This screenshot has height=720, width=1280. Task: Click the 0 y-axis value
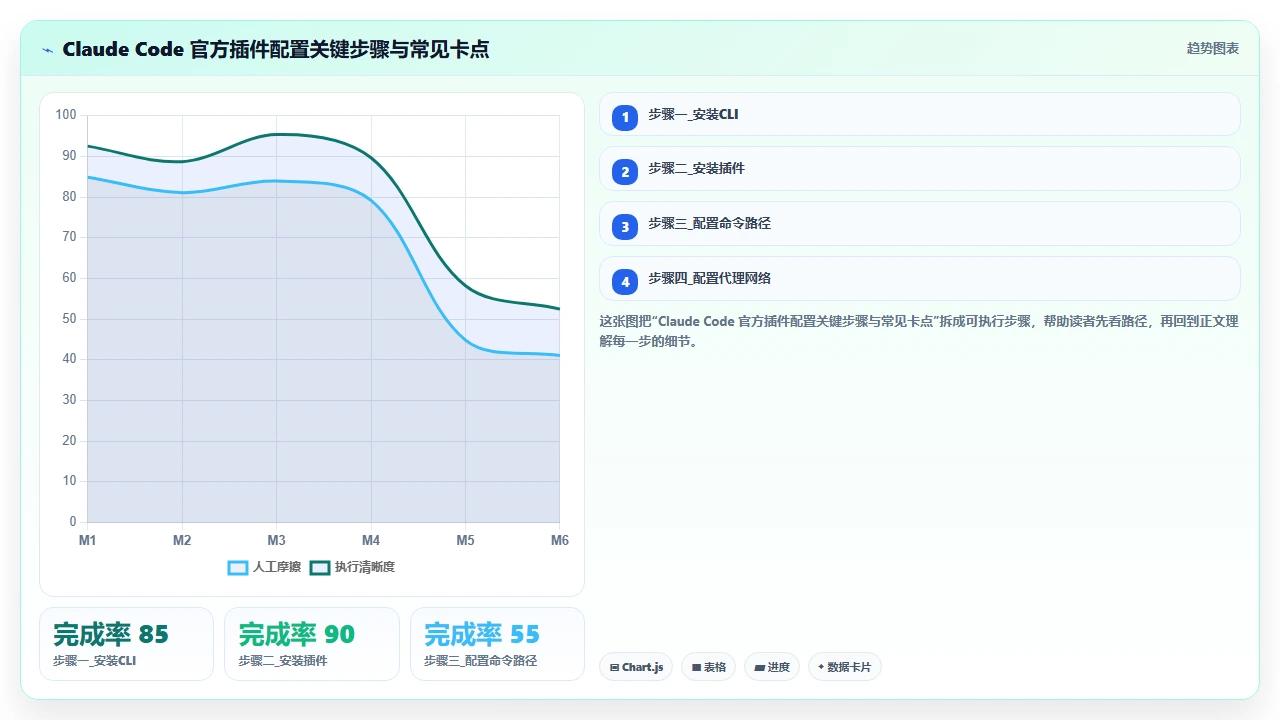[x=73, y=522]
